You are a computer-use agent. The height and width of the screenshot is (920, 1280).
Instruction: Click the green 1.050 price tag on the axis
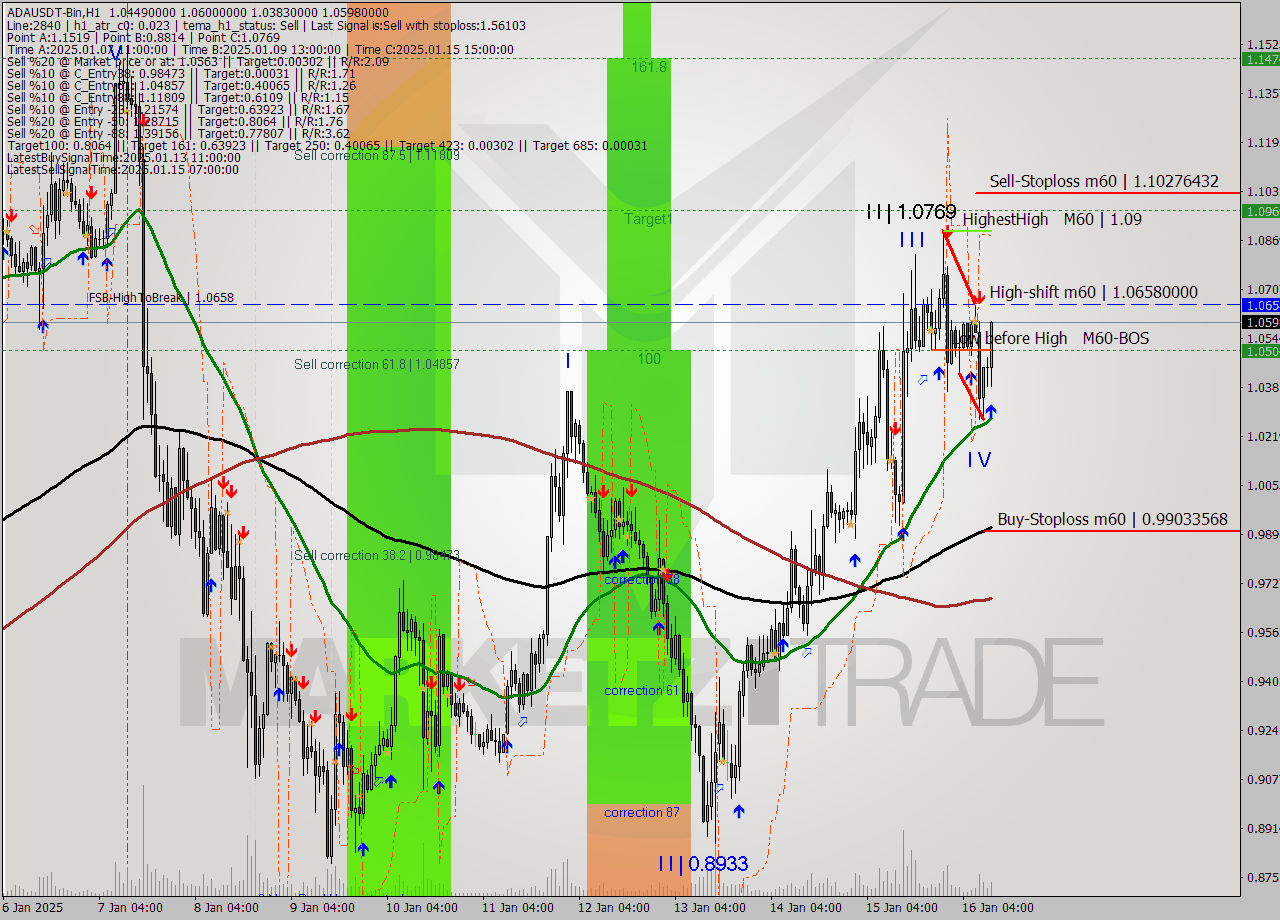[1260, 350]
